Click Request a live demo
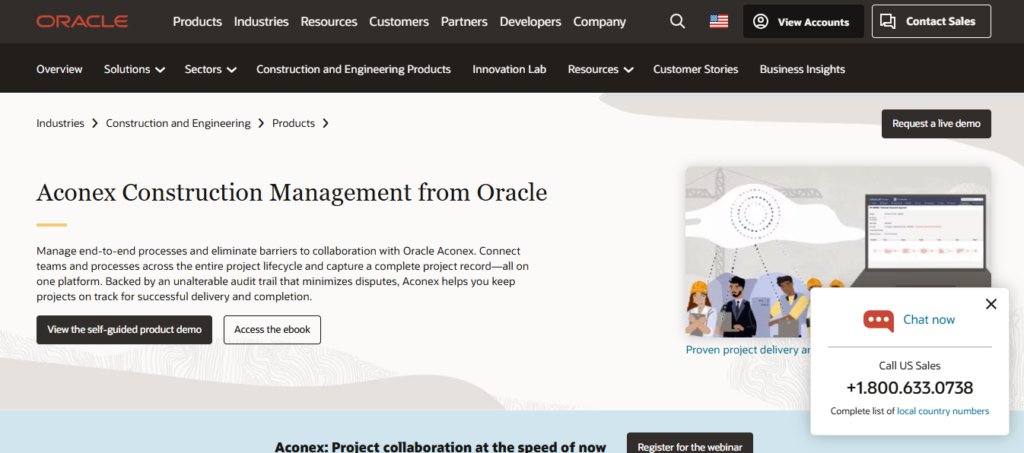This screenshot has height=453, width=1024. 936,124
